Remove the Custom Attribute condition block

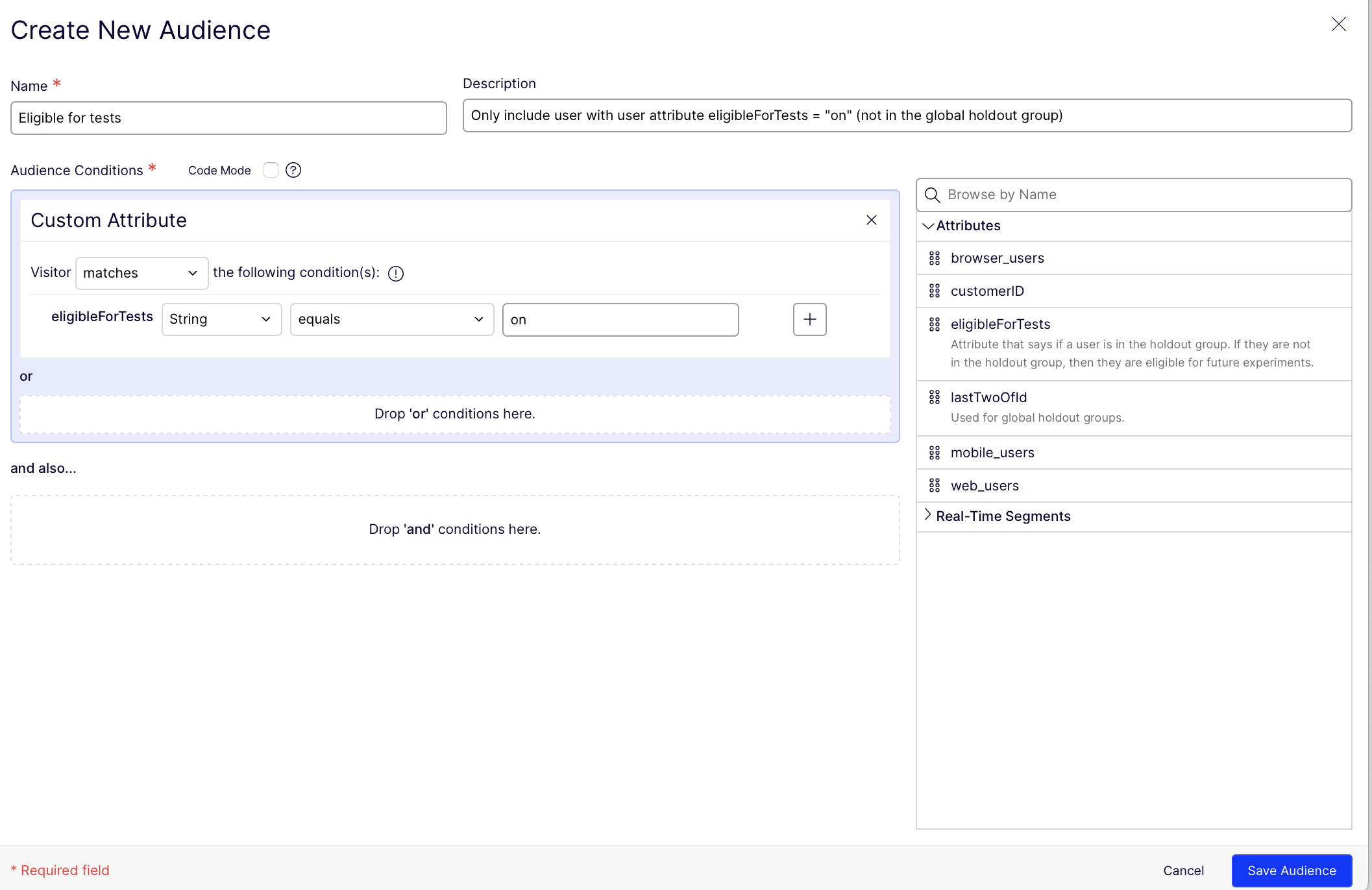coord(872,220)
